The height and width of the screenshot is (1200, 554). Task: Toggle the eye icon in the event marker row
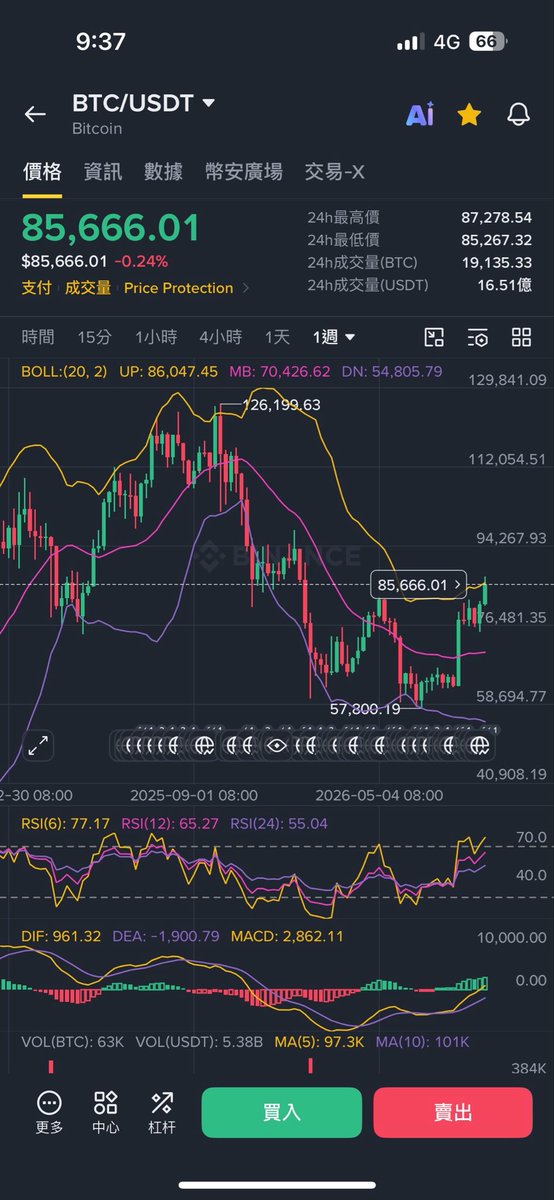point(277,744)
